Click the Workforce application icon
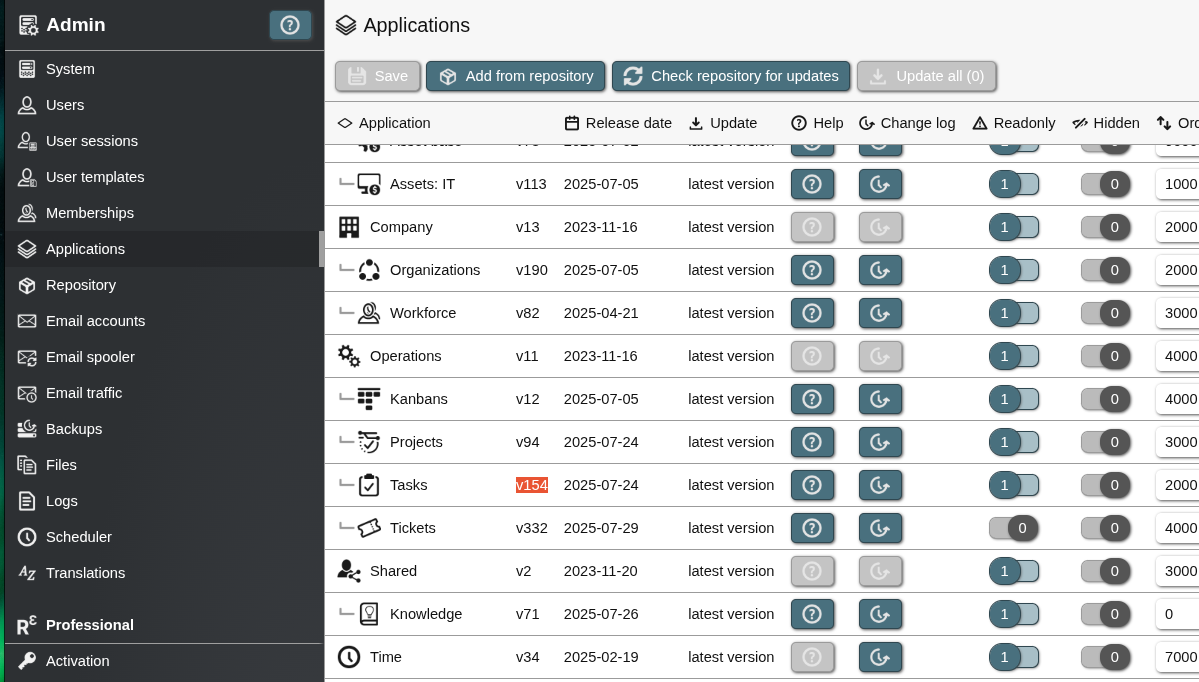Image resolution: width=1199 pixels, height=682 pixels. (x=369, y=313)
